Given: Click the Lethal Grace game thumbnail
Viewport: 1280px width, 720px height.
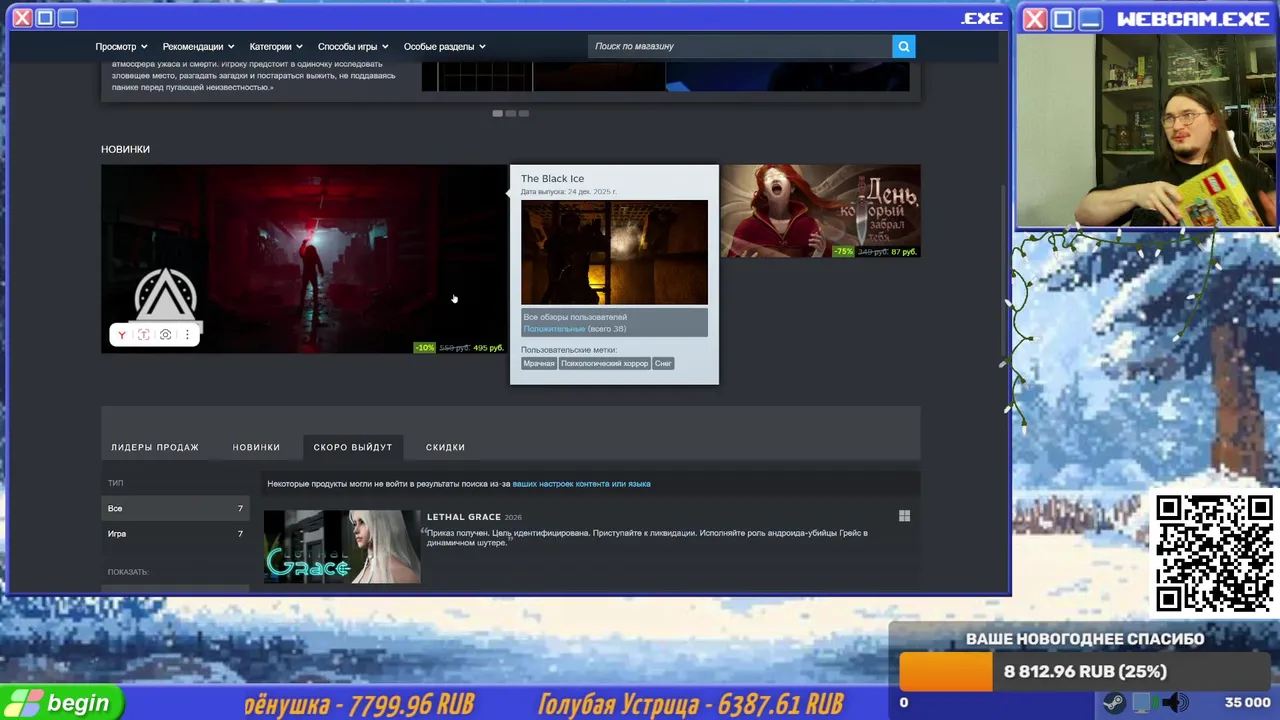Looking at the screenshot, I should coord(342,547).
